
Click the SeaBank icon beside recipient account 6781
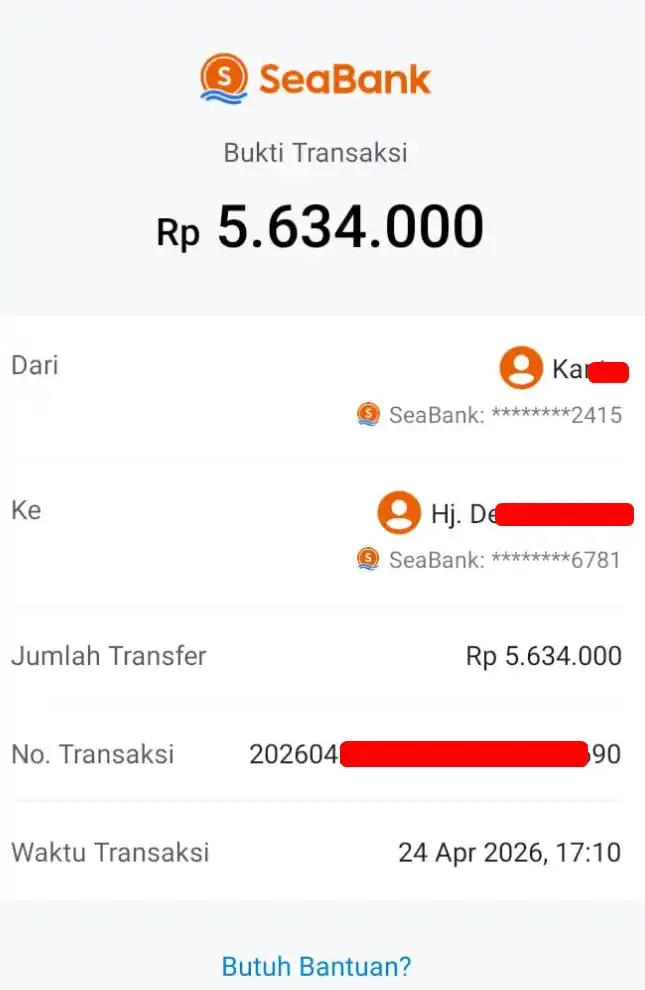[368, 561]
